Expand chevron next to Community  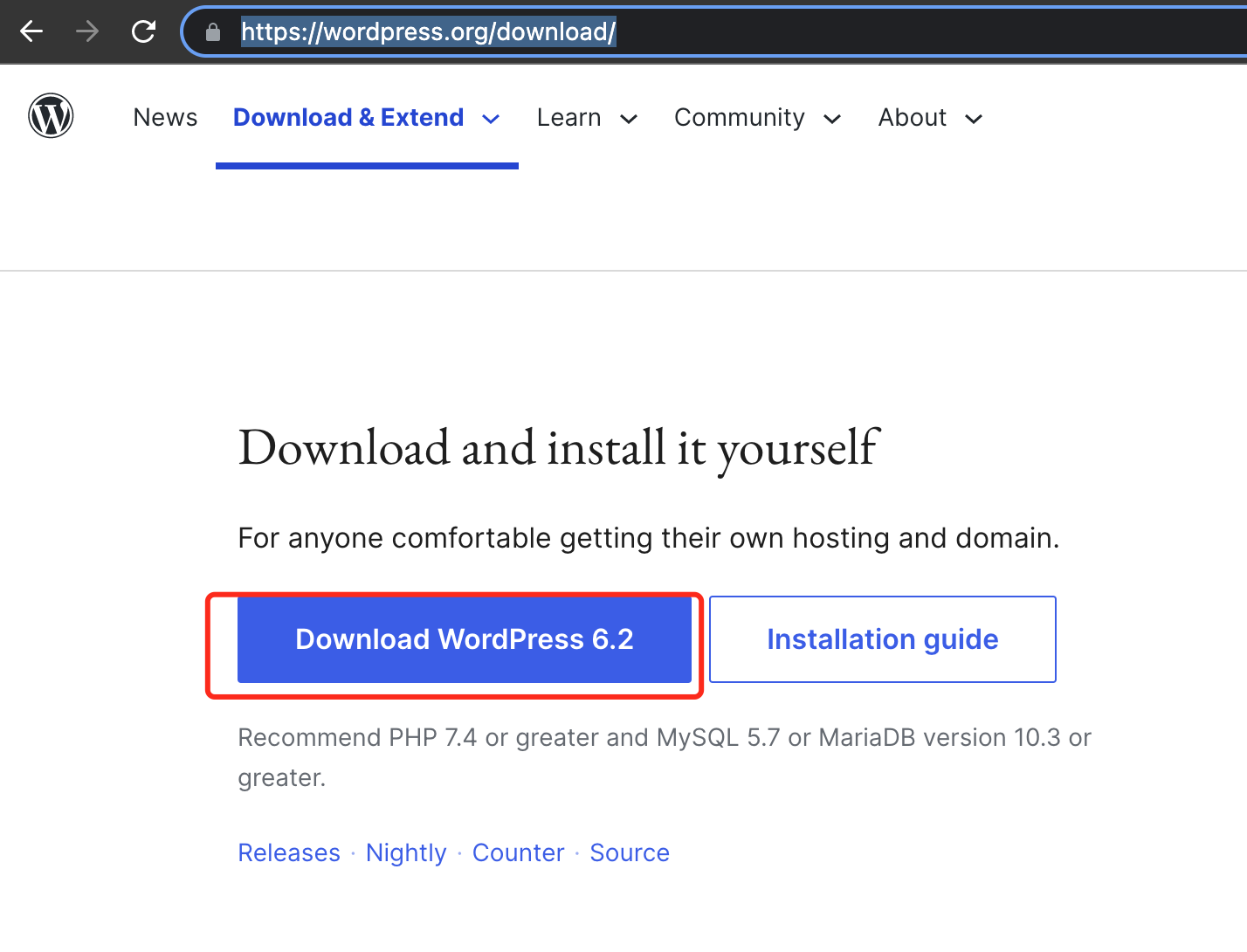(832, 120)
